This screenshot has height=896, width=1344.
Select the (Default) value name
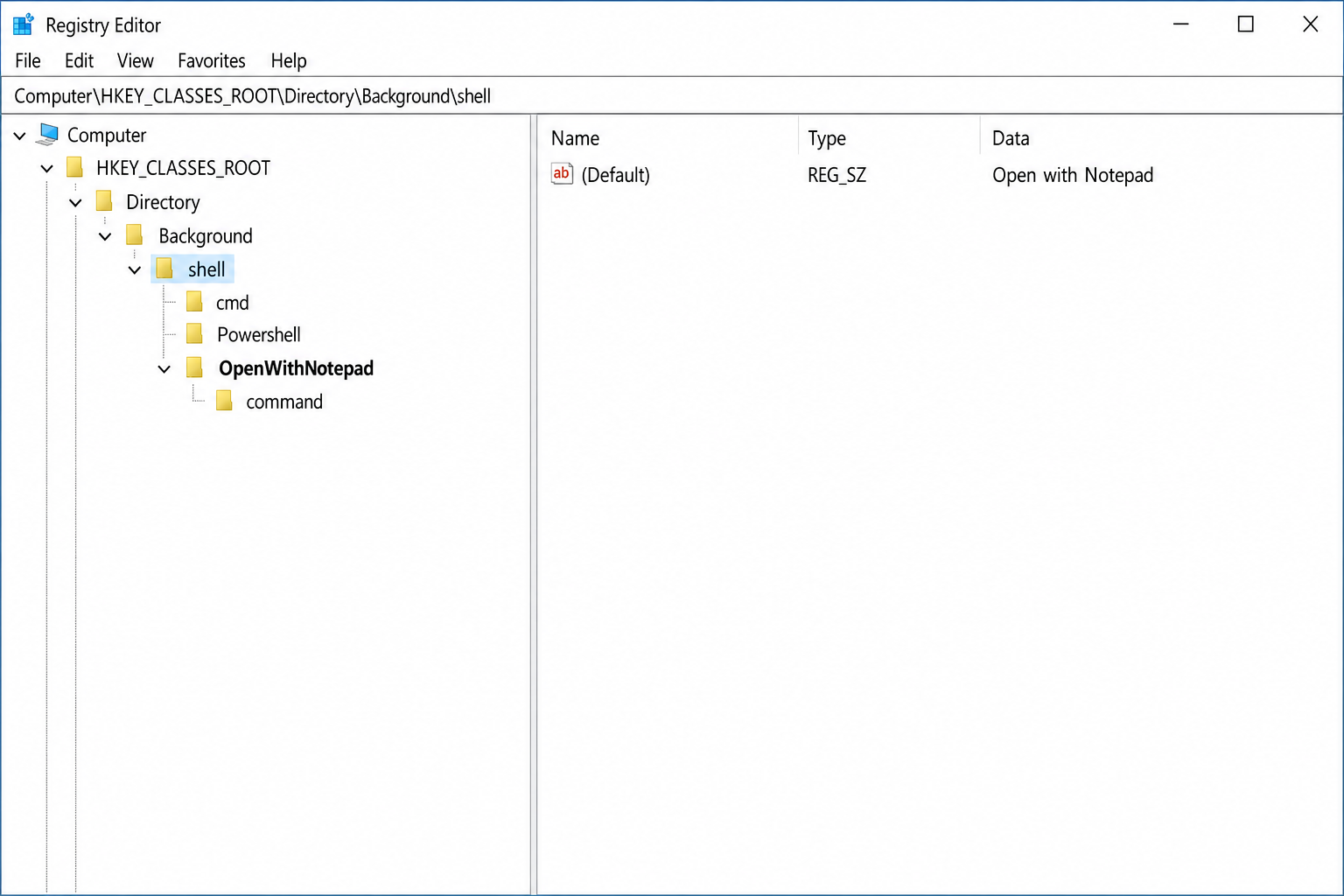click(x=615, y=175)
